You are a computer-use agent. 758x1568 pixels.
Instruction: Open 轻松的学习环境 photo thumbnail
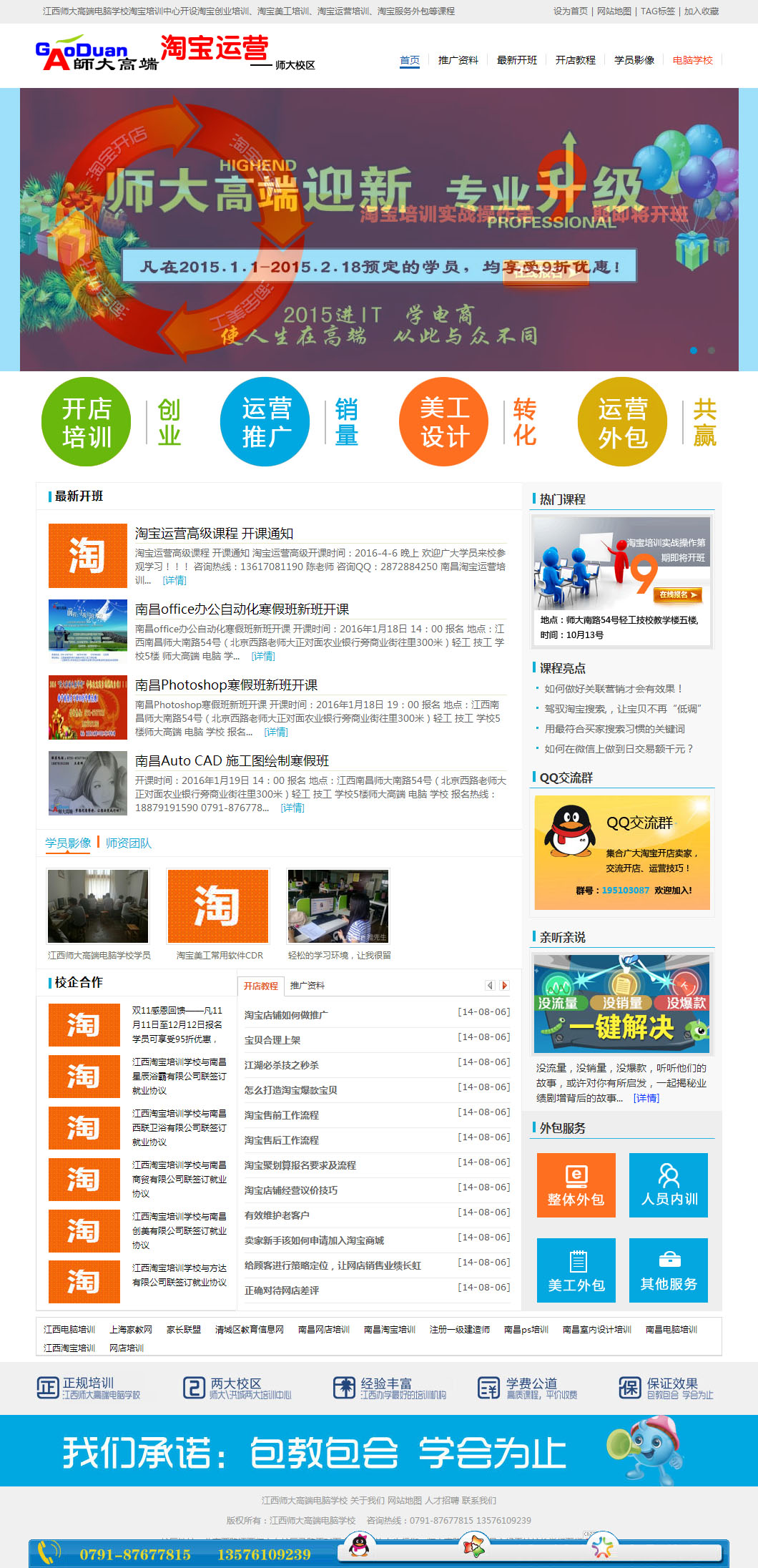338,906
